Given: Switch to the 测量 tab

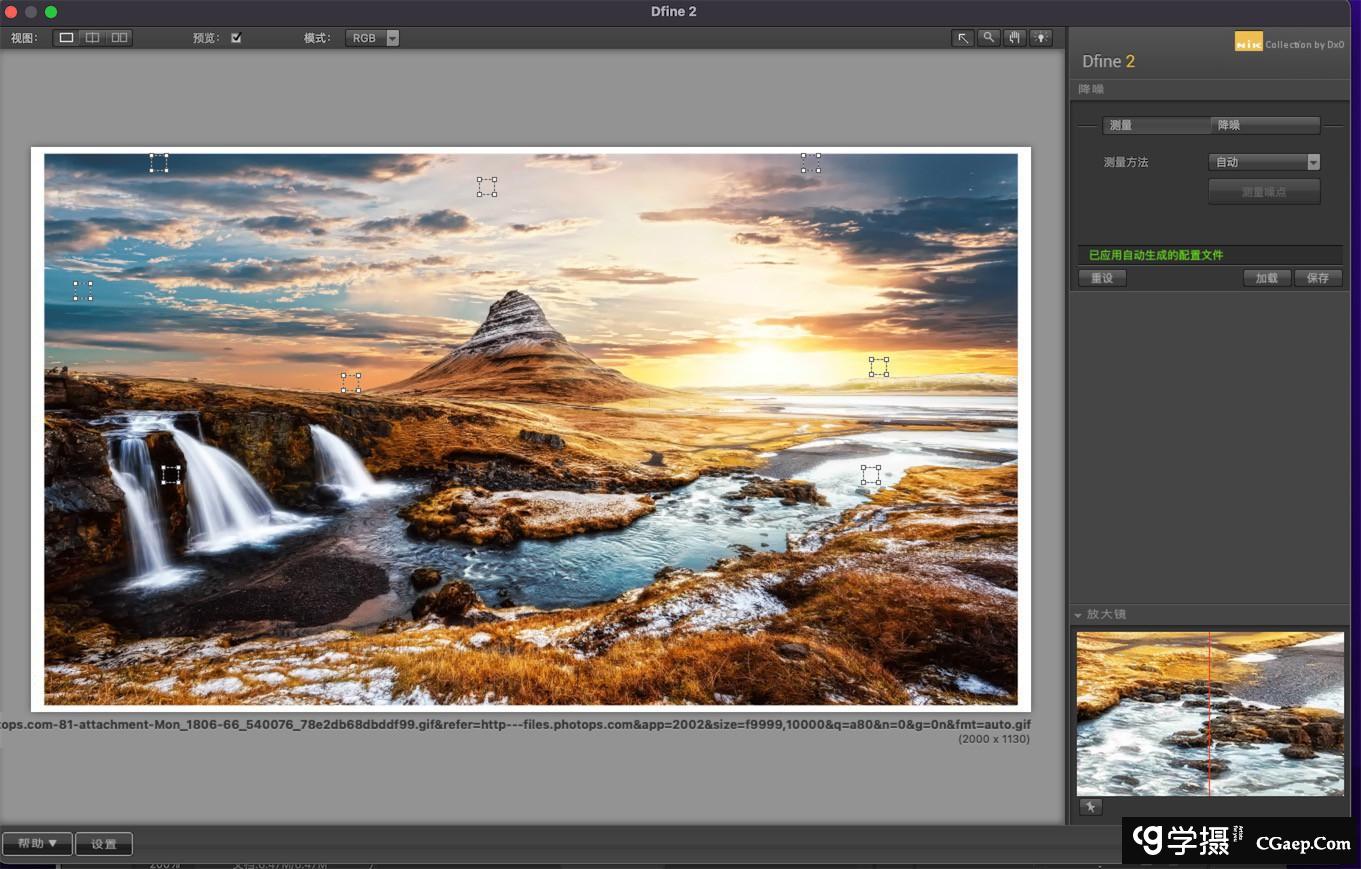Looking at the screenshot, I should coord(1156,125).
